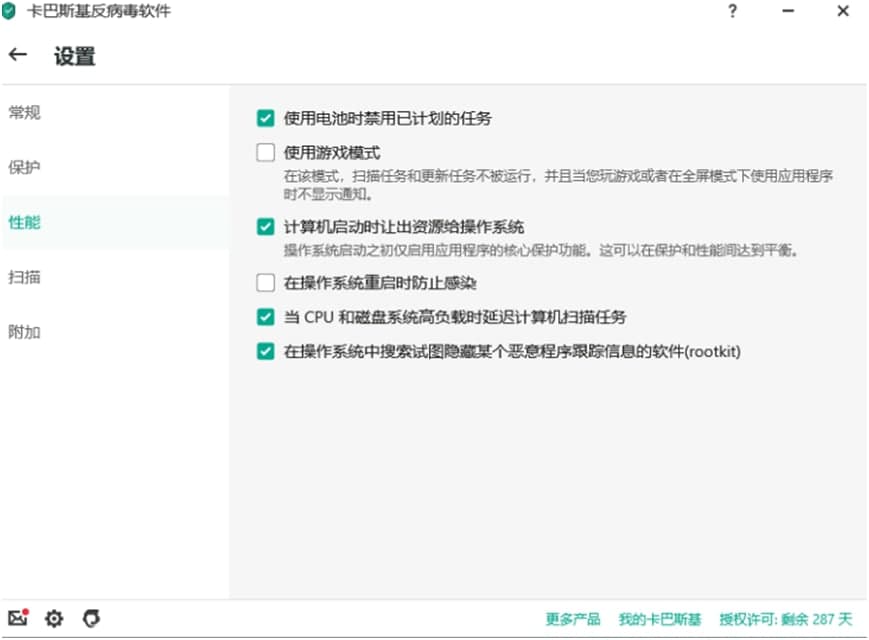Close the Kaspersky window

[x=843, y=11]
